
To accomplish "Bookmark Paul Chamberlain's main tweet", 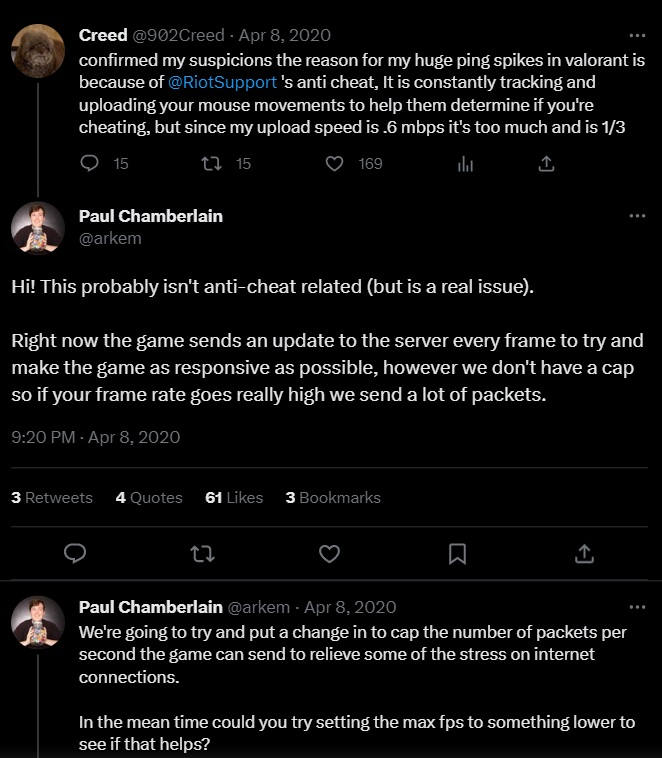I will click(457, 553).
